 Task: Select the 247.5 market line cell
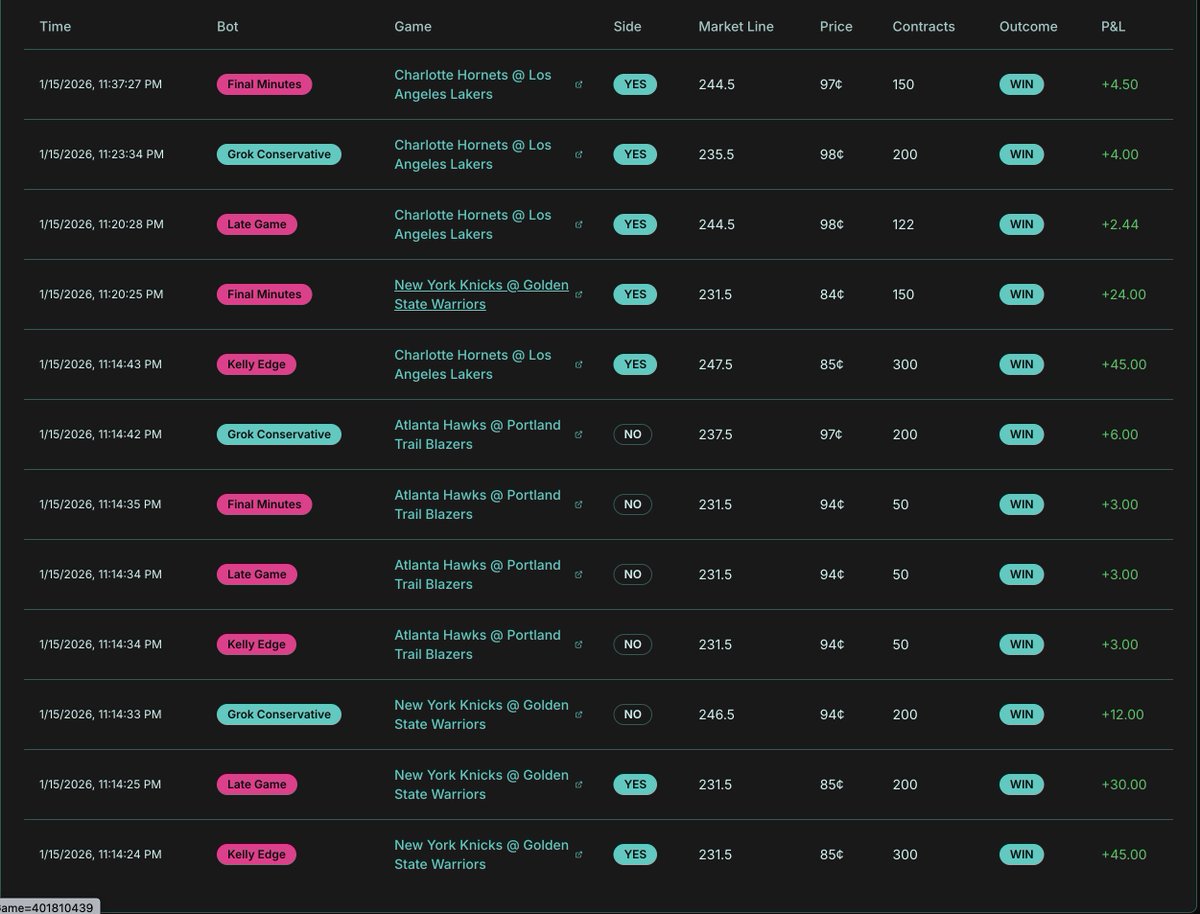[x=715, y=365]
